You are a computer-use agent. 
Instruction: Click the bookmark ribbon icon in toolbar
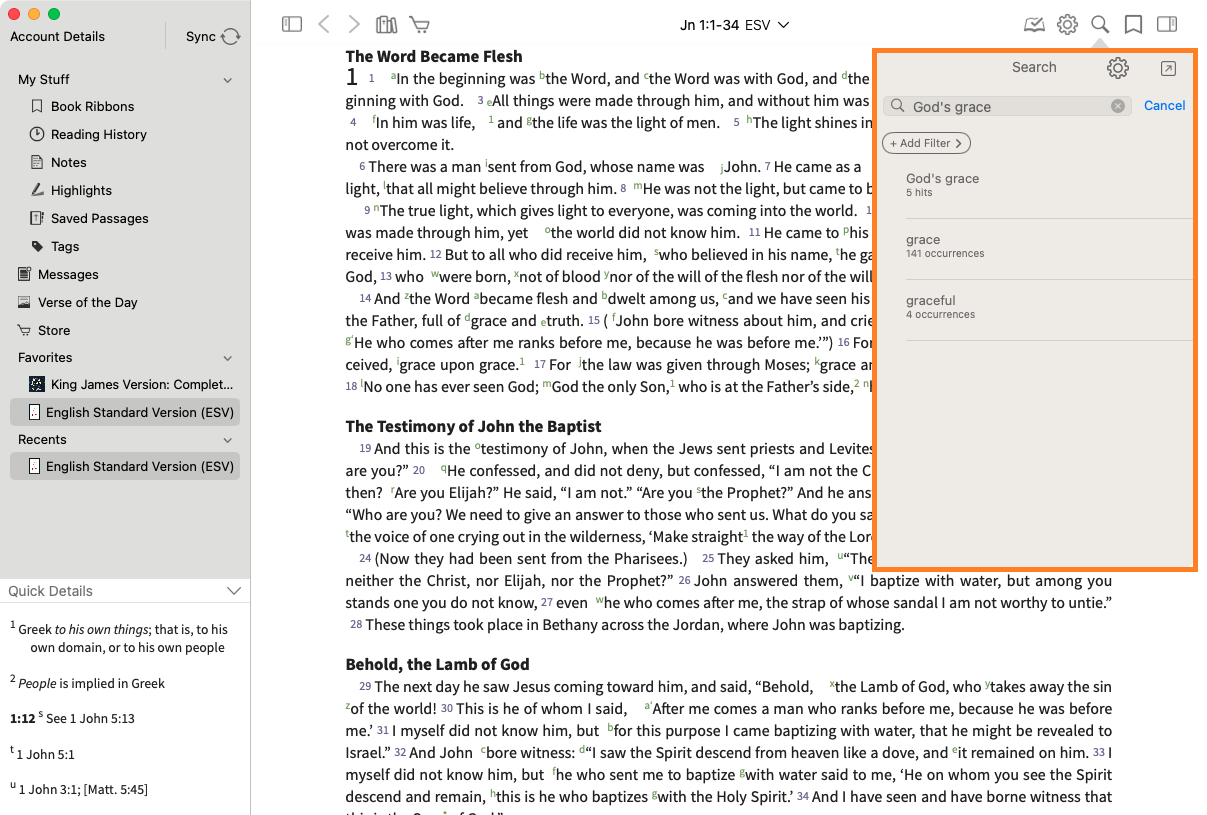point(1133,24)
